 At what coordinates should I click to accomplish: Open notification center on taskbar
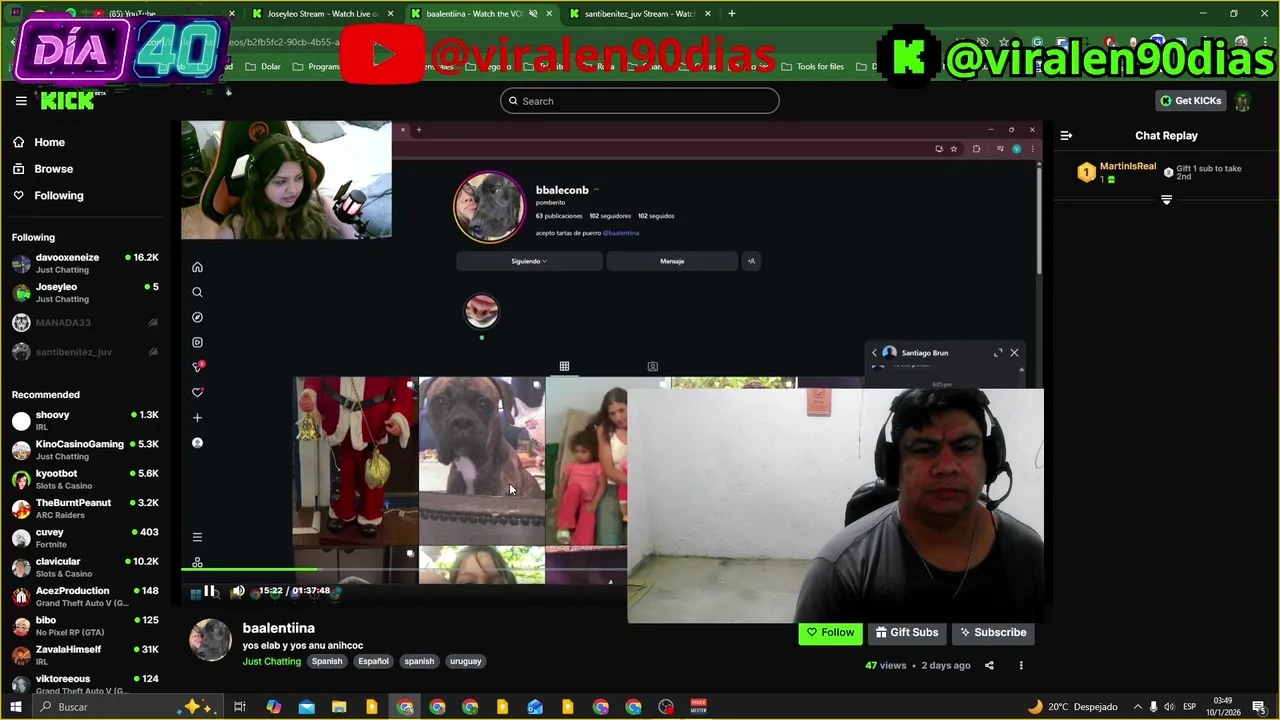(1259, 707)
